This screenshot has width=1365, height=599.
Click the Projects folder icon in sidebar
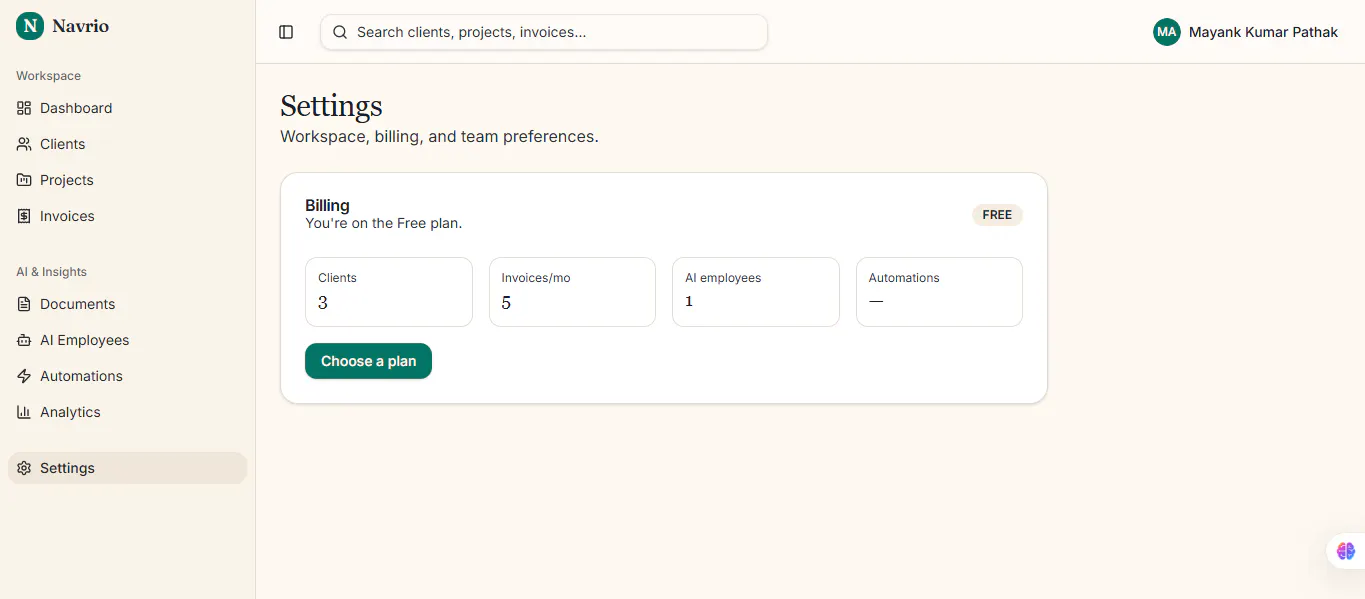tap(24, 180)
